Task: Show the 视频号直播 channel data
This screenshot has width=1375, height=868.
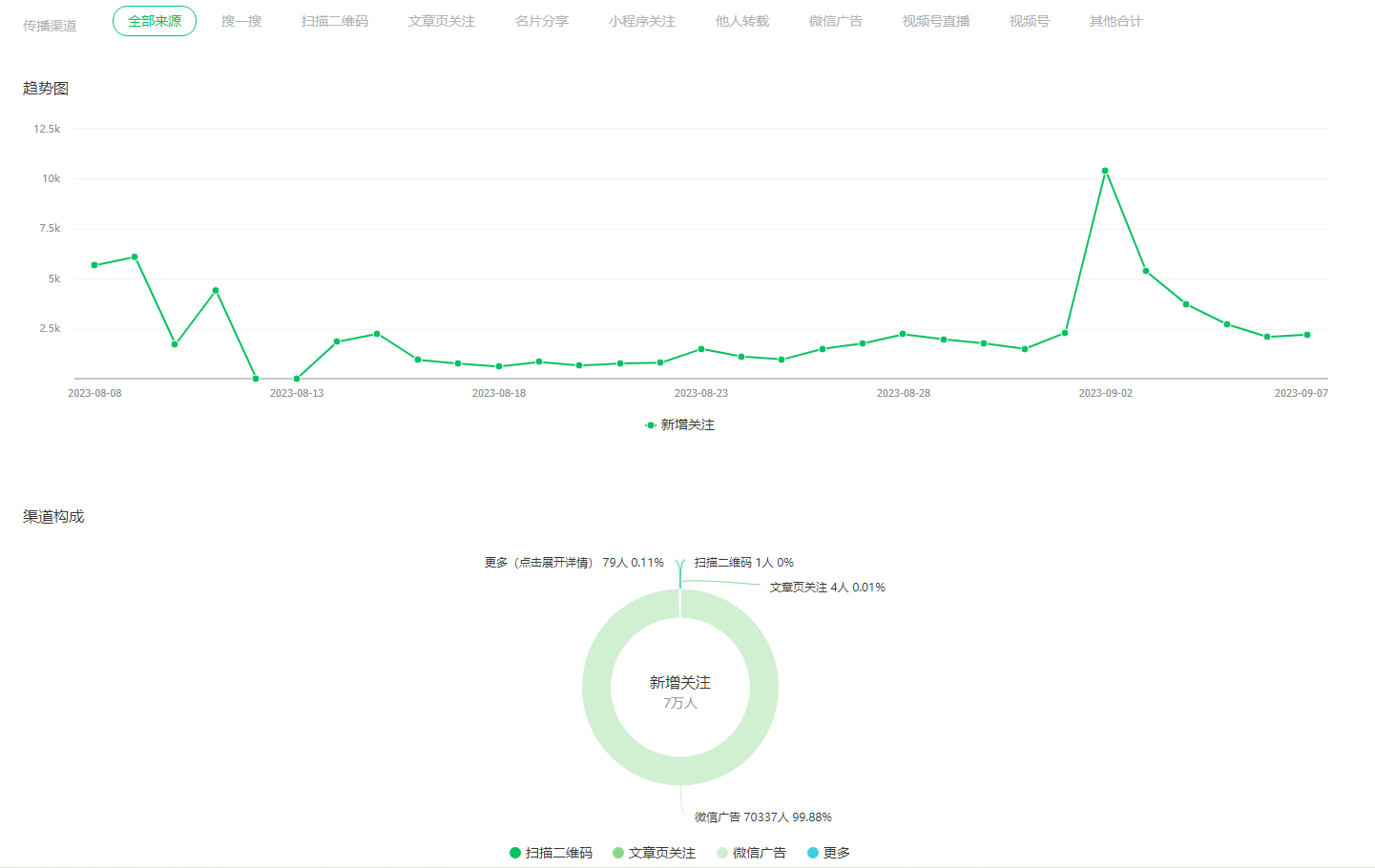Action: click(x=936, y=21)
